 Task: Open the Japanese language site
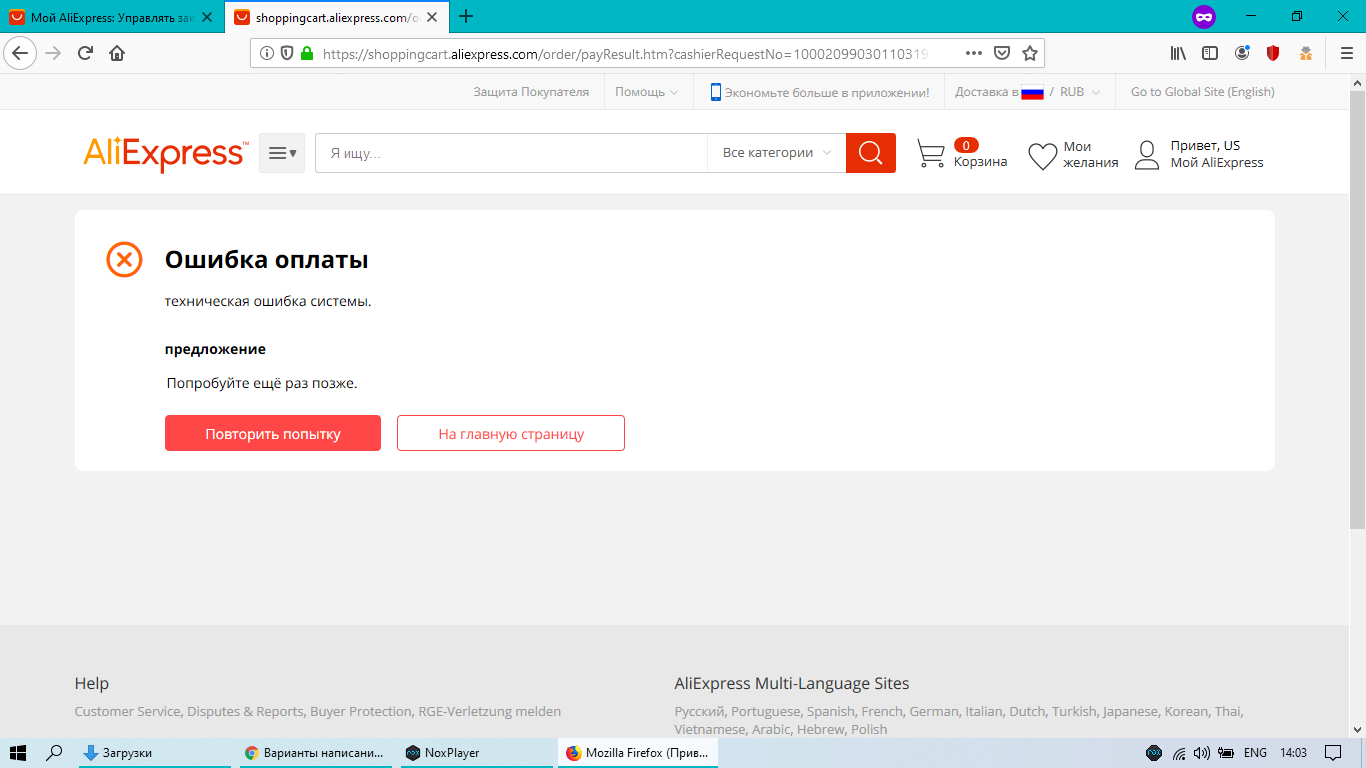(x=1130, y=712)
